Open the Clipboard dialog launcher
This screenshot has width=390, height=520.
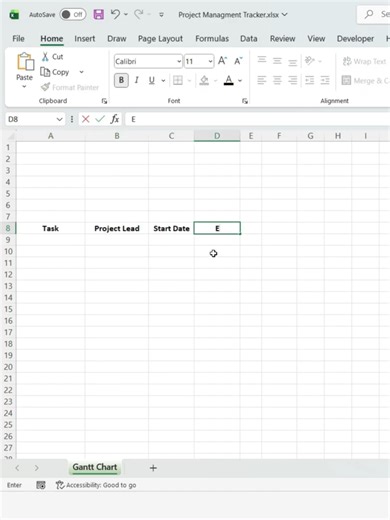coord(104,101)
